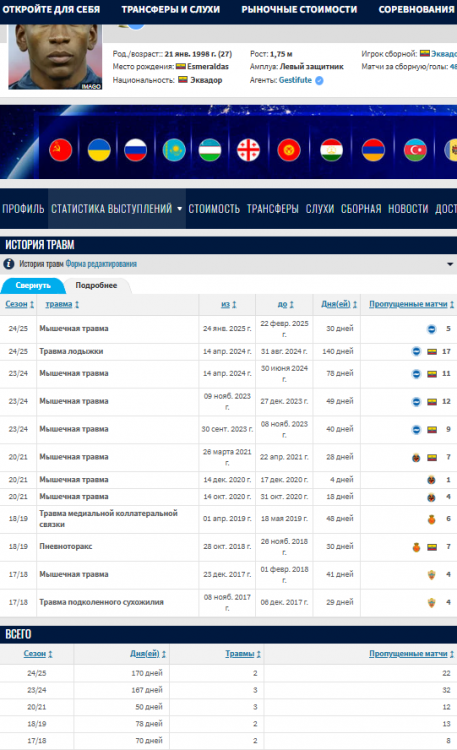Image resolution: width=457 pixels, height=750 pixels.
Task: Click the Ukraine flag icon
Action: pos(99,150)
